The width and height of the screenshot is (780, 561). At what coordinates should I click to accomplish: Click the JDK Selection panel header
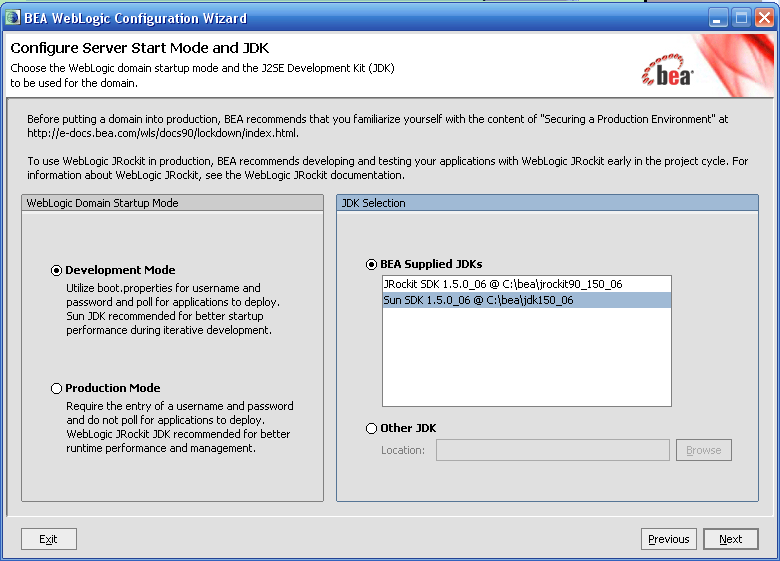tap(547, 203)
